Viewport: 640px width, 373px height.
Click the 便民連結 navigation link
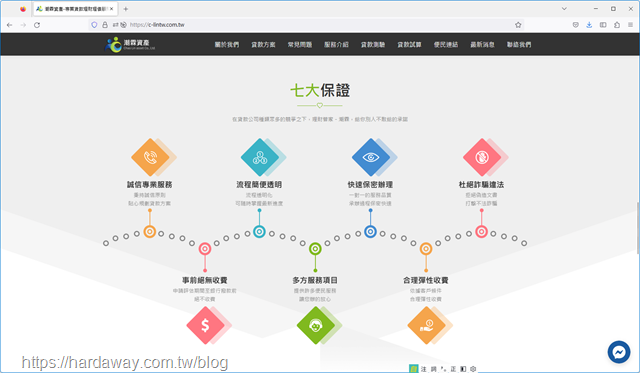(x=446, y=44)
